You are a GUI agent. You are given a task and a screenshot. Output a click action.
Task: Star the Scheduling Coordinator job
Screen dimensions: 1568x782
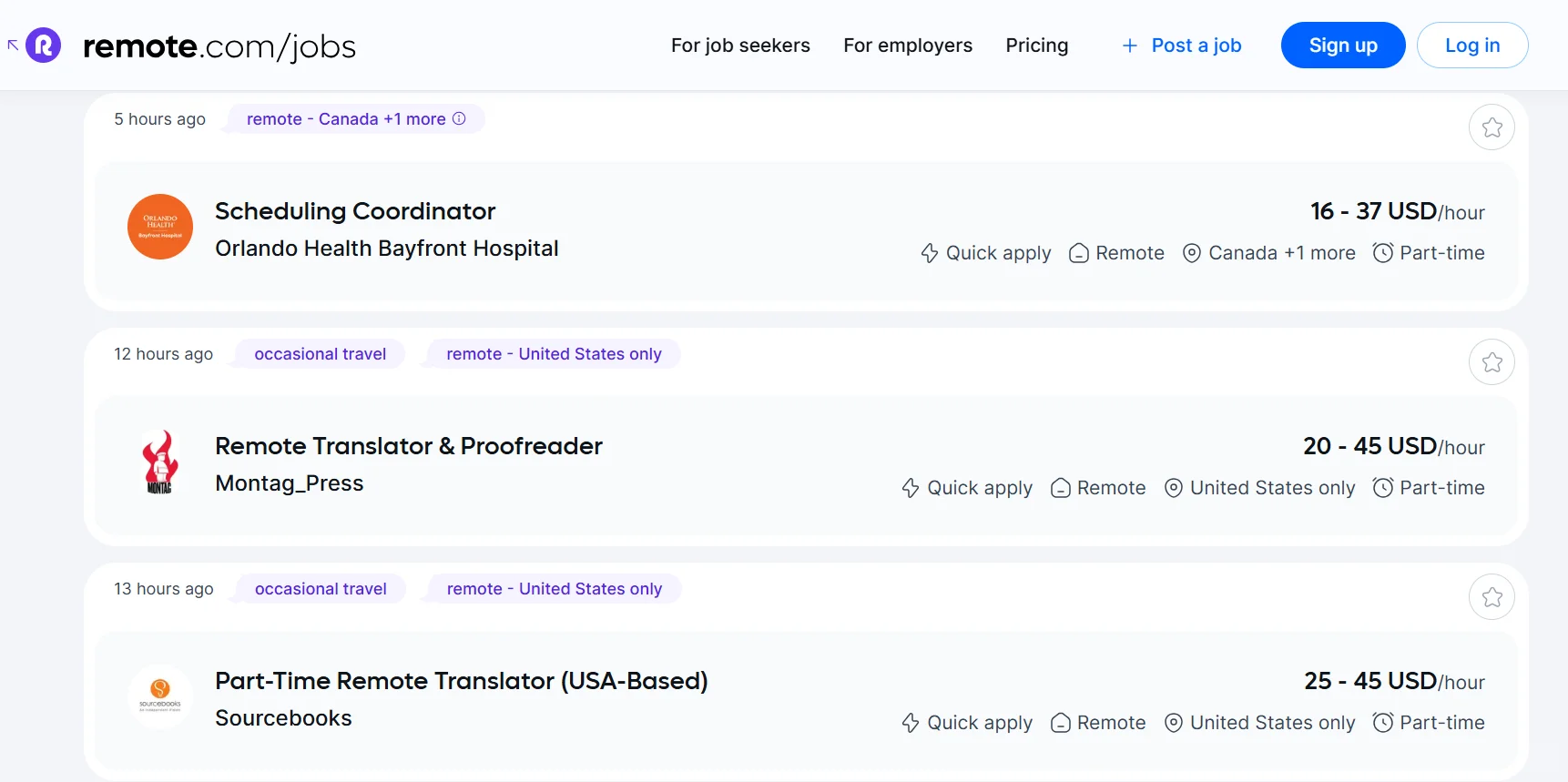[x=1492, y=127]
